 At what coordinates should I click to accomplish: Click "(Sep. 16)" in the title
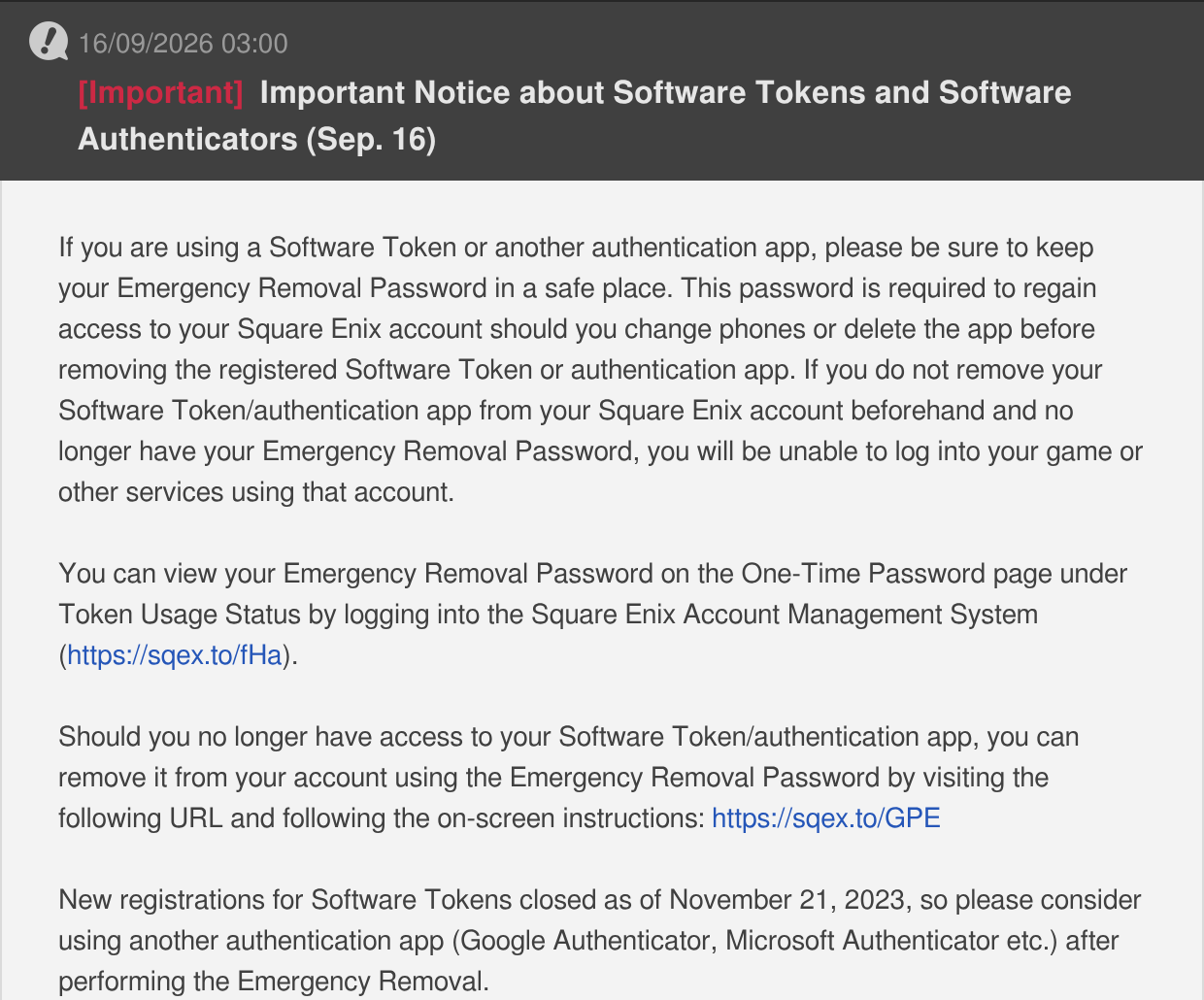(371, 140)
